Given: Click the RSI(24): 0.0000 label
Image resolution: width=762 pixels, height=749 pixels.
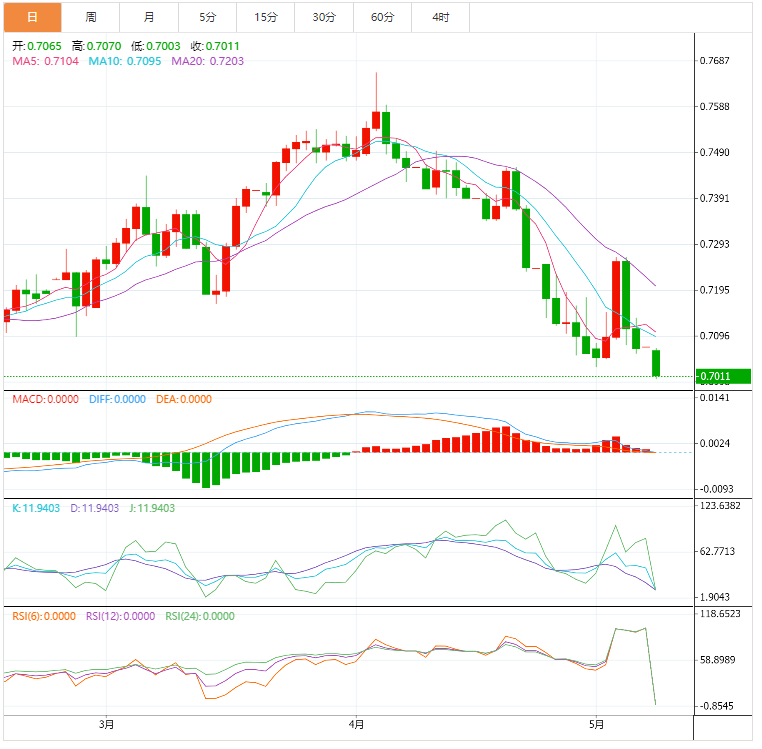Looking at the screenshot, I should [x=200, y=616].
